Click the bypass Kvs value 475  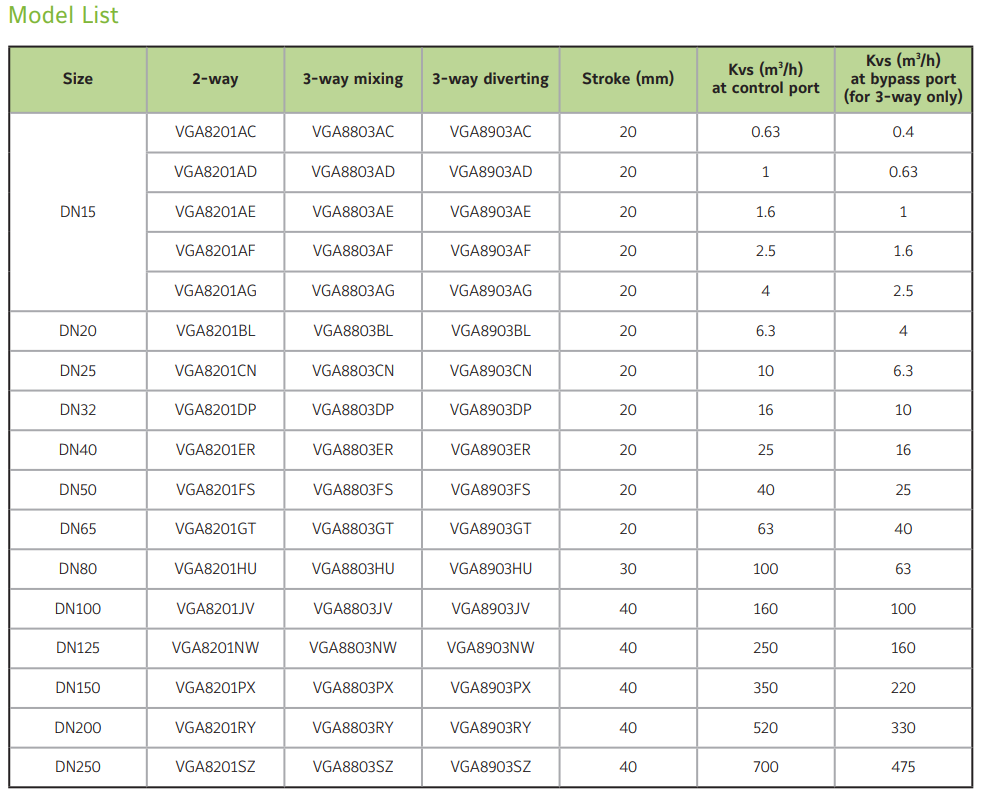[x=903, y=767]
